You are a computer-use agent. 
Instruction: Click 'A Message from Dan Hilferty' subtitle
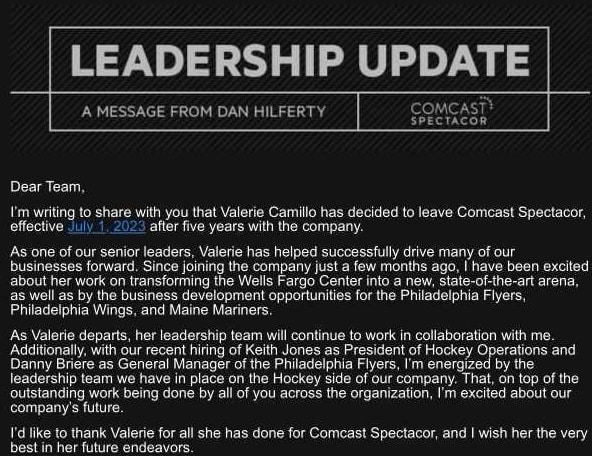click(x=204, y=112)
